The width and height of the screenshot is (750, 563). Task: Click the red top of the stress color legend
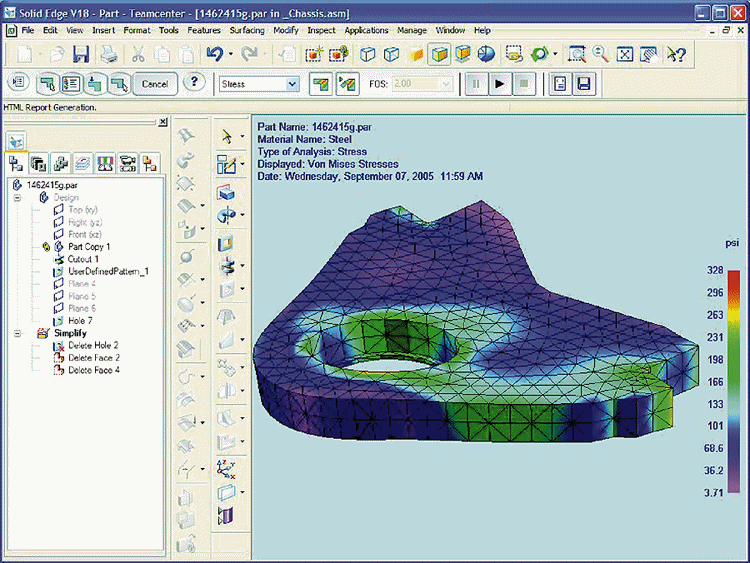[734, 277]
